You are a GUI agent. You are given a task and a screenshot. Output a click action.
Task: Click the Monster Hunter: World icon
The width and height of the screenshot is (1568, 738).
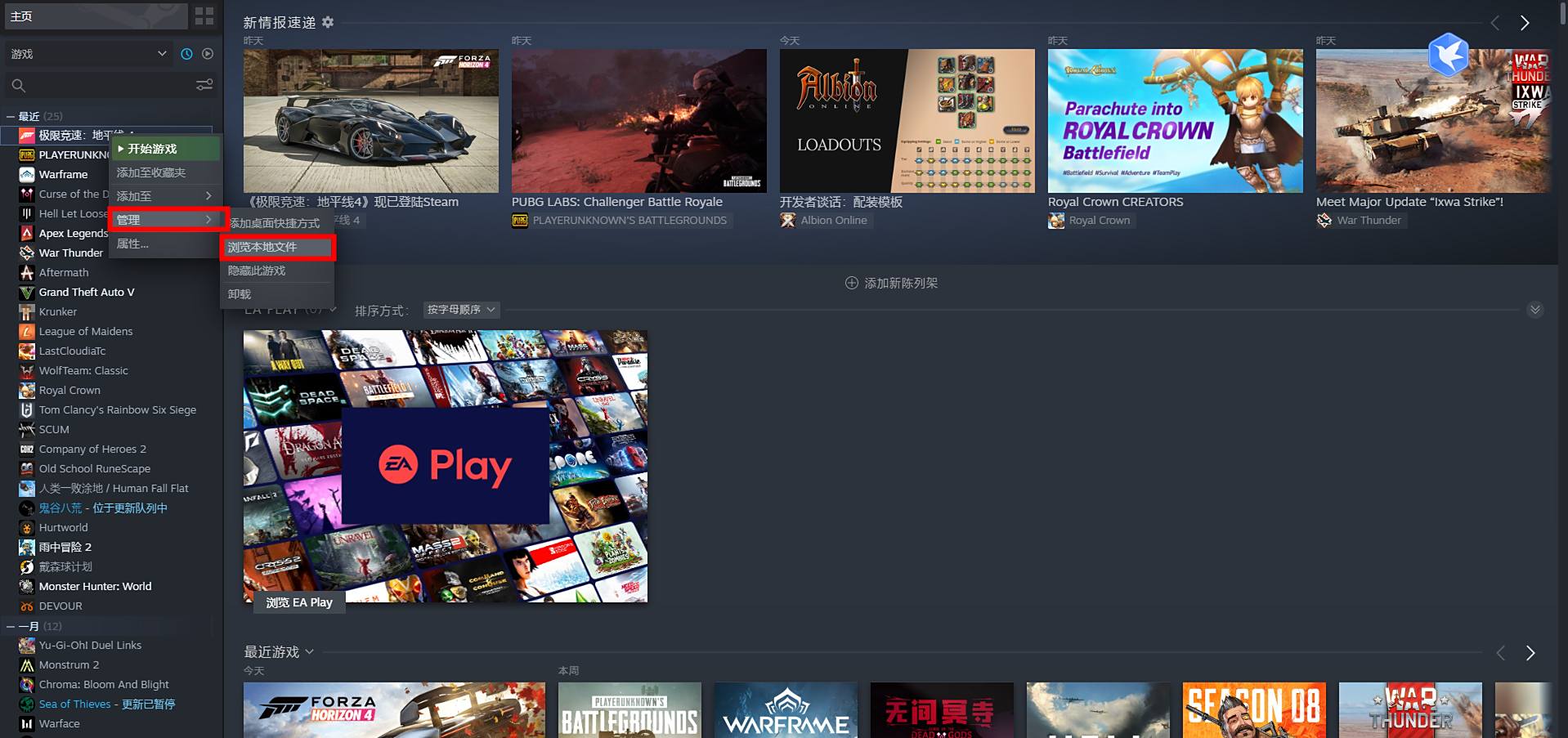coord(27,586)
